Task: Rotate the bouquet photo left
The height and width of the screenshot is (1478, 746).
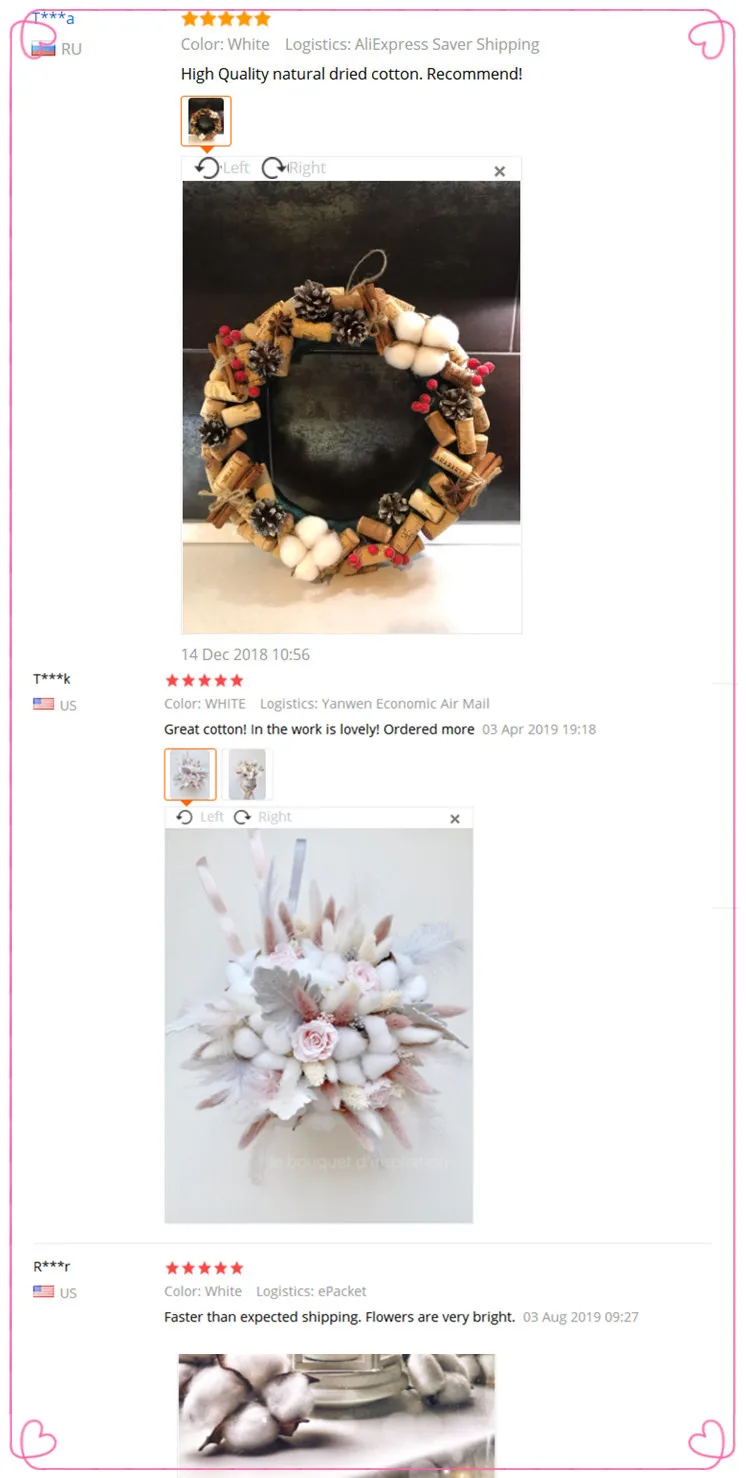Action: (x=200, y=817)
